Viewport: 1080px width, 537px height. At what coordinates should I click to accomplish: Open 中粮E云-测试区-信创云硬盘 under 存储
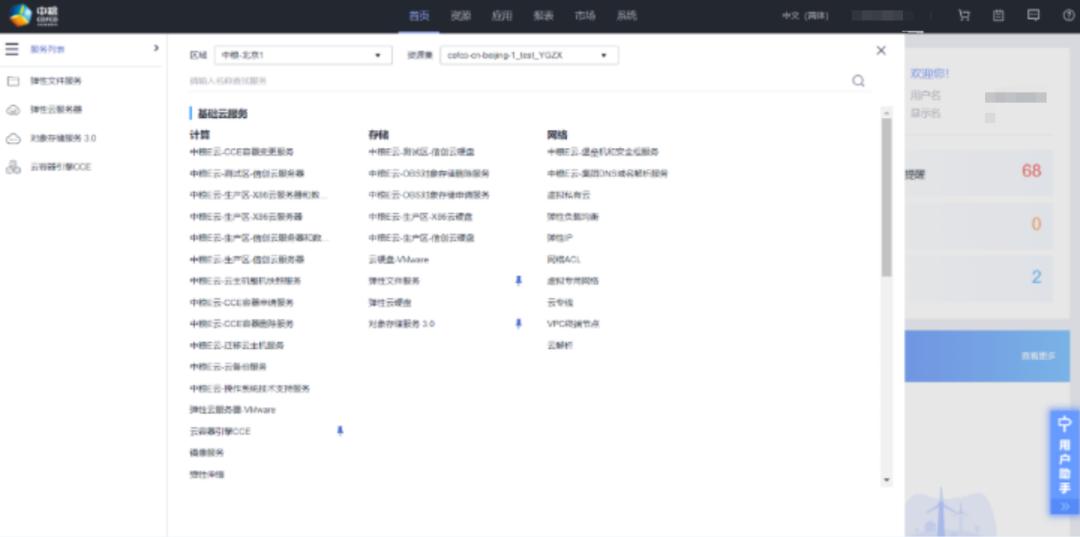click(x=422, y=151)
